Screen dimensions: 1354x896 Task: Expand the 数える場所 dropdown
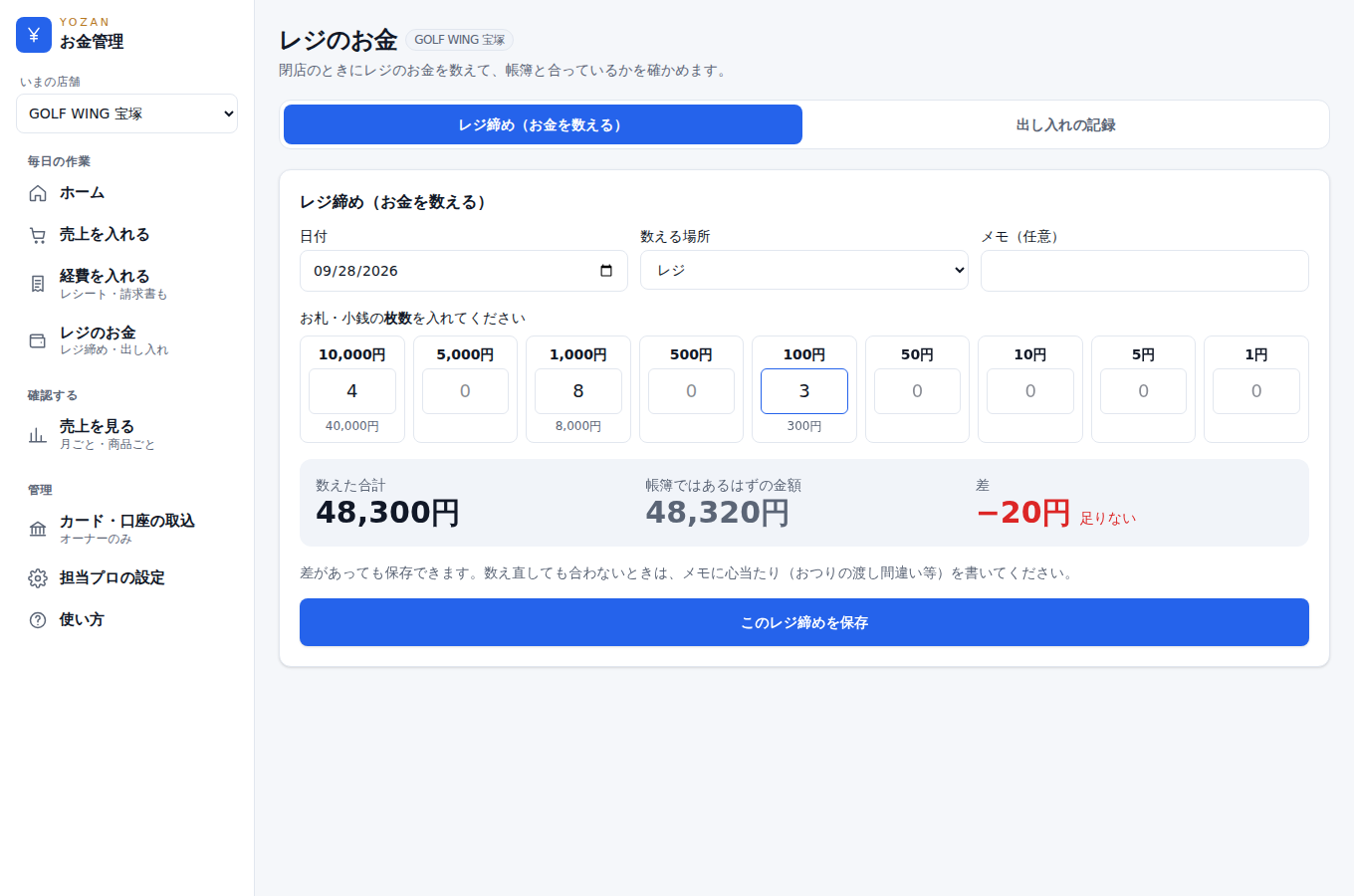pyautogui.click(x=804, y=270)
